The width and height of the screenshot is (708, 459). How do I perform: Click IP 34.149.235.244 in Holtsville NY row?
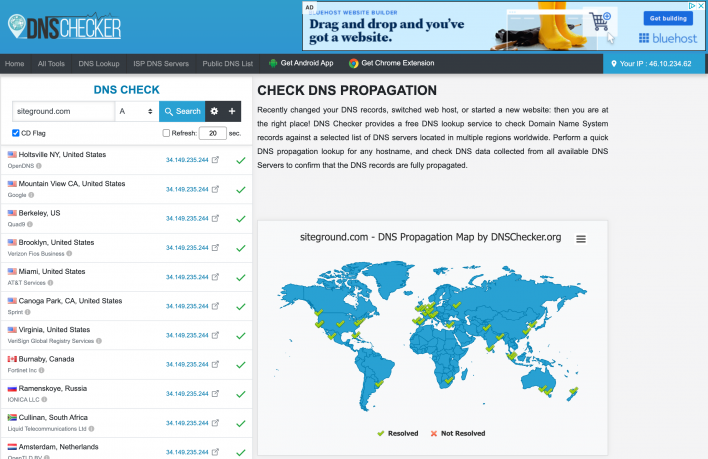pos(187,160)
